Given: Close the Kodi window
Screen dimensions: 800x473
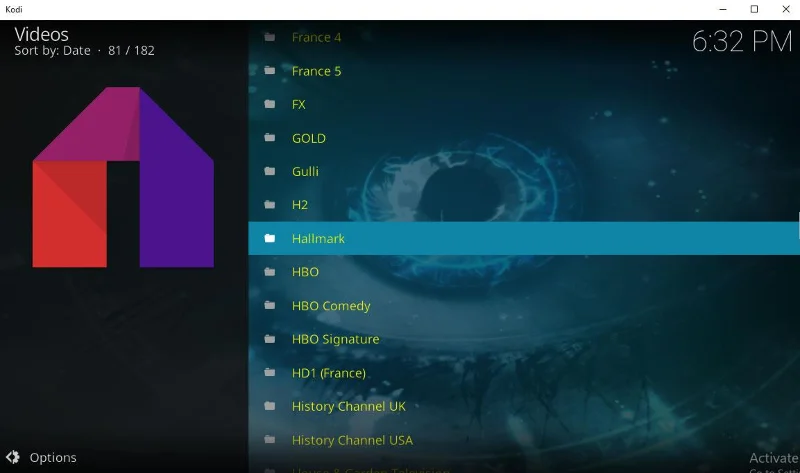Looking at the screenshot, I should tap(786, 9).
